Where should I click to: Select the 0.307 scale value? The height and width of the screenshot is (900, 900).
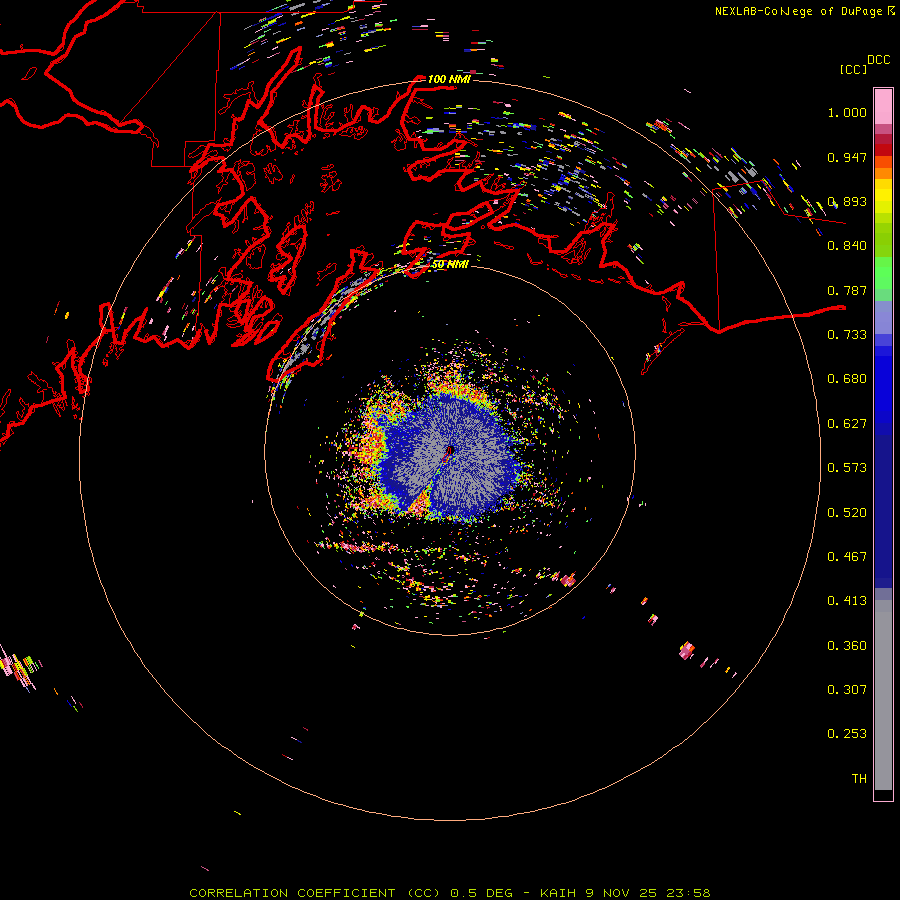(x=847, y=690)
